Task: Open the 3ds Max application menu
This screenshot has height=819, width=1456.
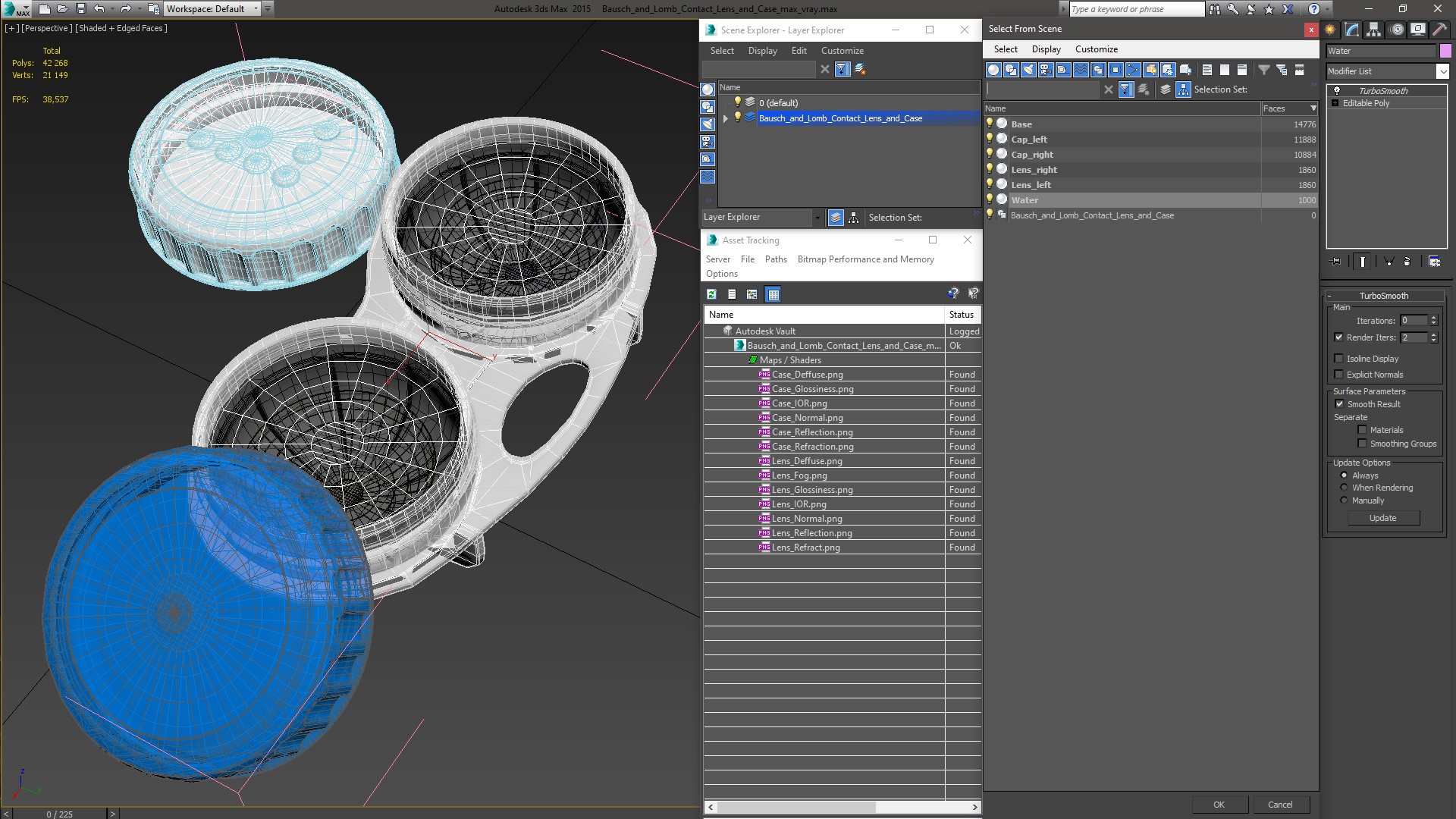Action: click(15, 9)
